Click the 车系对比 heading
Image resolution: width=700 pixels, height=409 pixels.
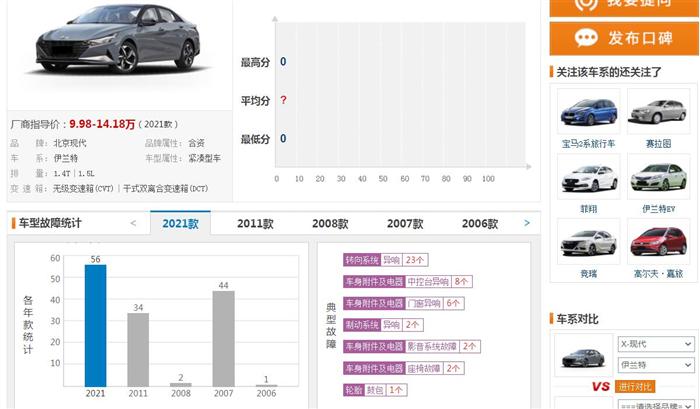[577, 319]
